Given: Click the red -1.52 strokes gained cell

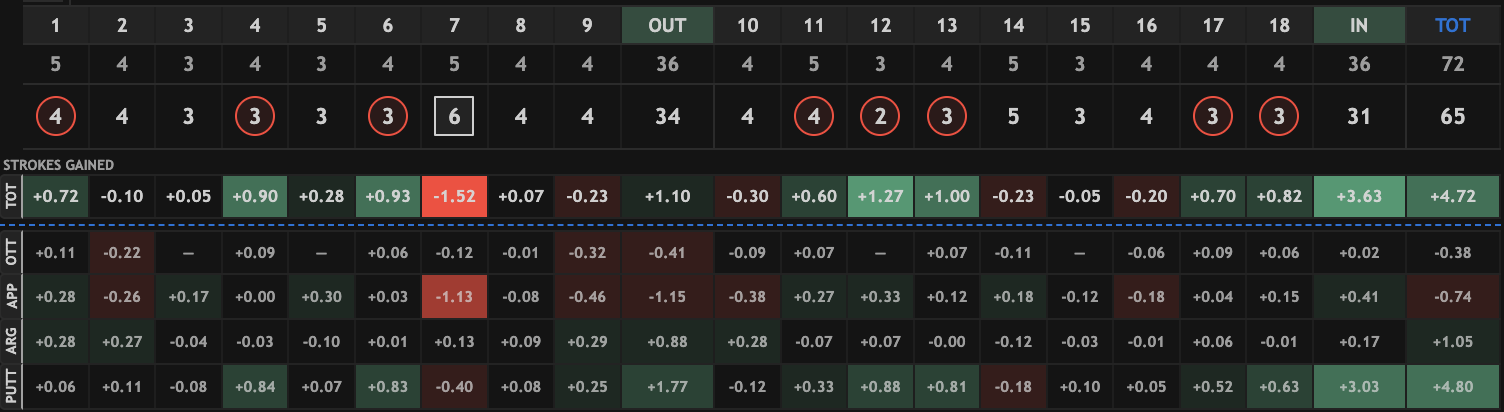Looking at the screenshot, I should point(454,197).
